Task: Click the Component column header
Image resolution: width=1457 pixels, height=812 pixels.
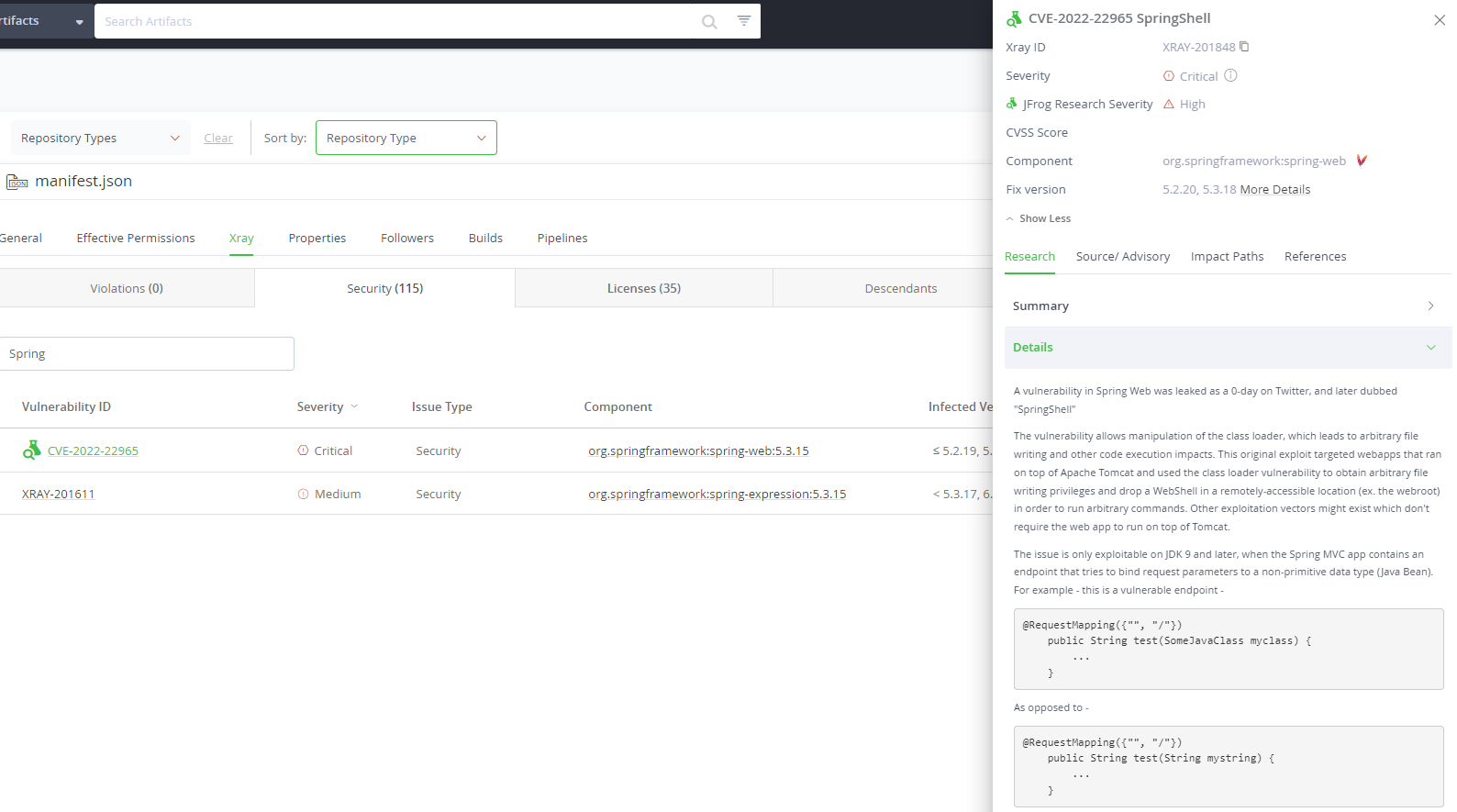Action: pyautogui.click(x=617, y=406)
